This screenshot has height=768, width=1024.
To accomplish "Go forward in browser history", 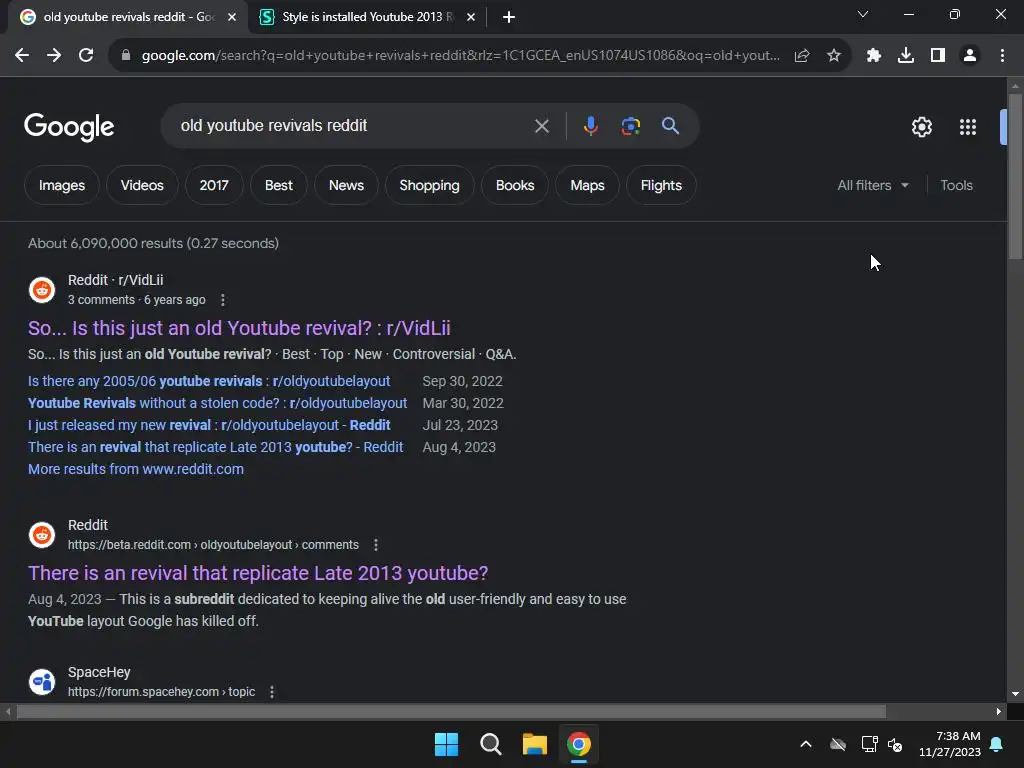I will (54, 56).
